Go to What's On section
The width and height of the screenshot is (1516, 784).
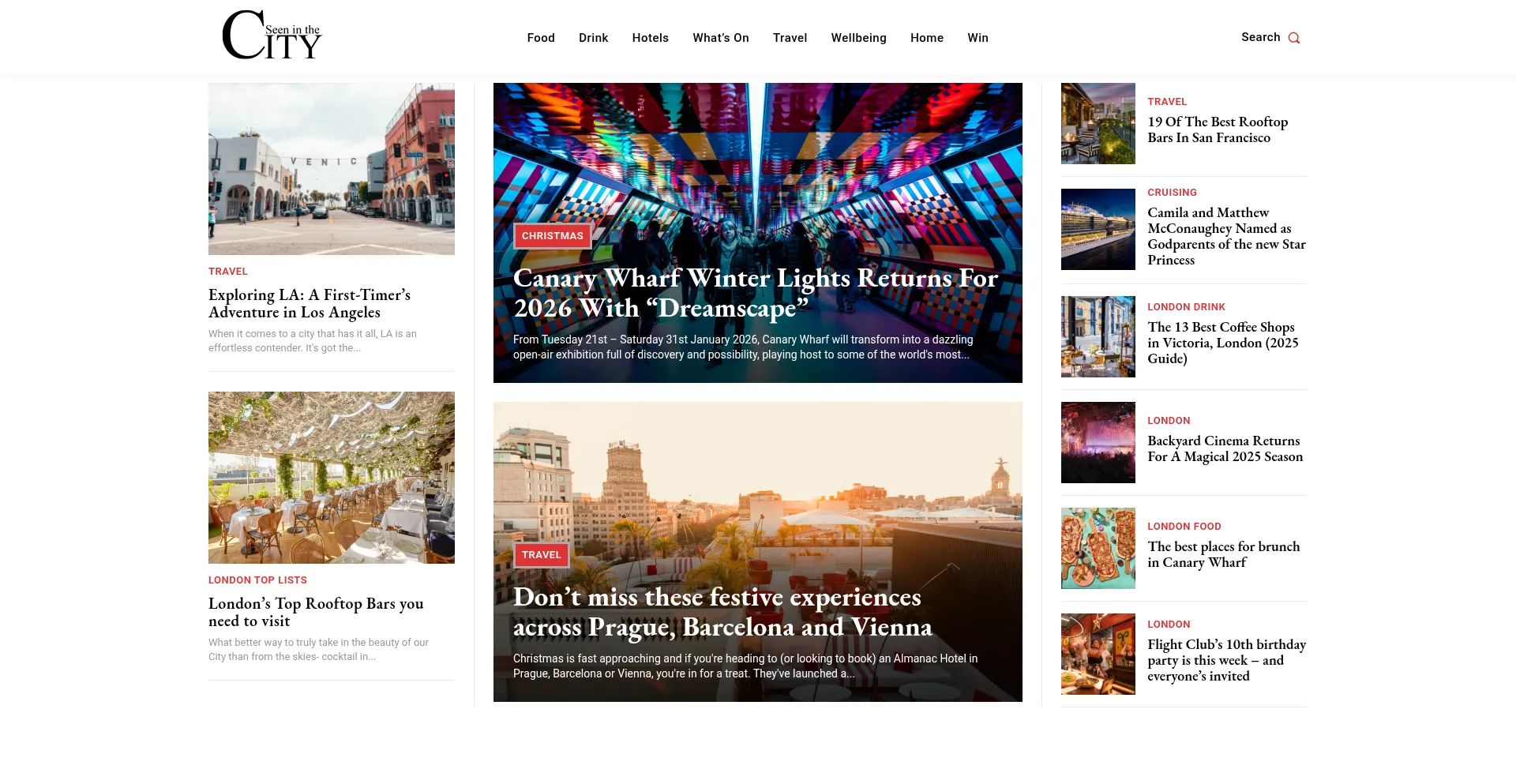(720, 38)
